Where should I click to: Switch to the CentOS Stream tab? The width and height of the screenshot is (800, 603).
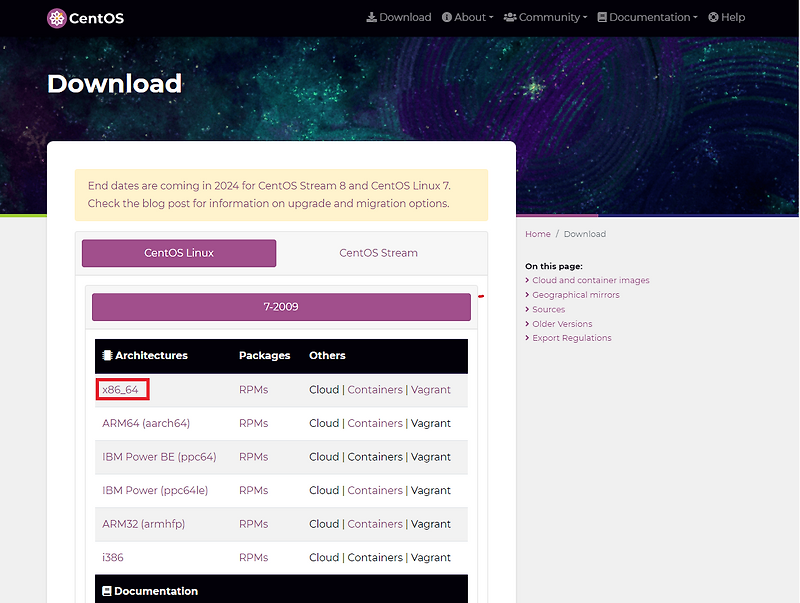379,253
